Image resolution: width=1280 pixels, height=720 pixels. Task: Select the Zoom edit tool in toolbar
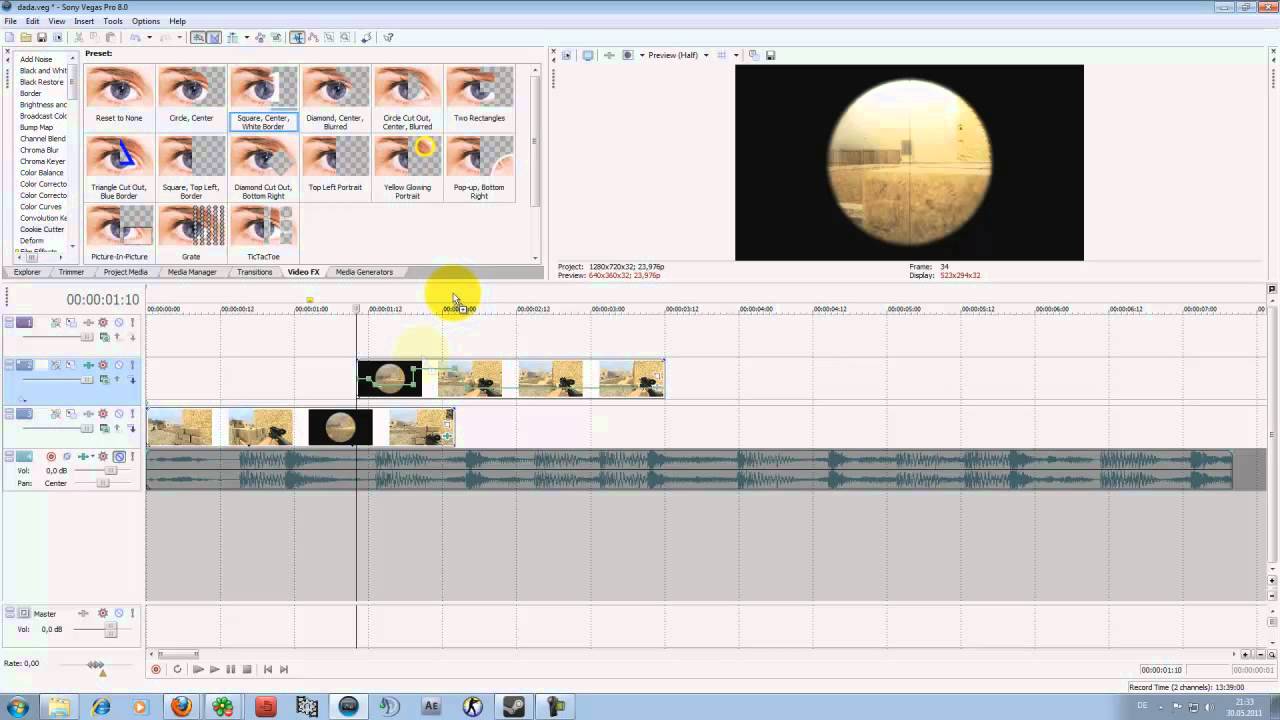click(345, 37)
